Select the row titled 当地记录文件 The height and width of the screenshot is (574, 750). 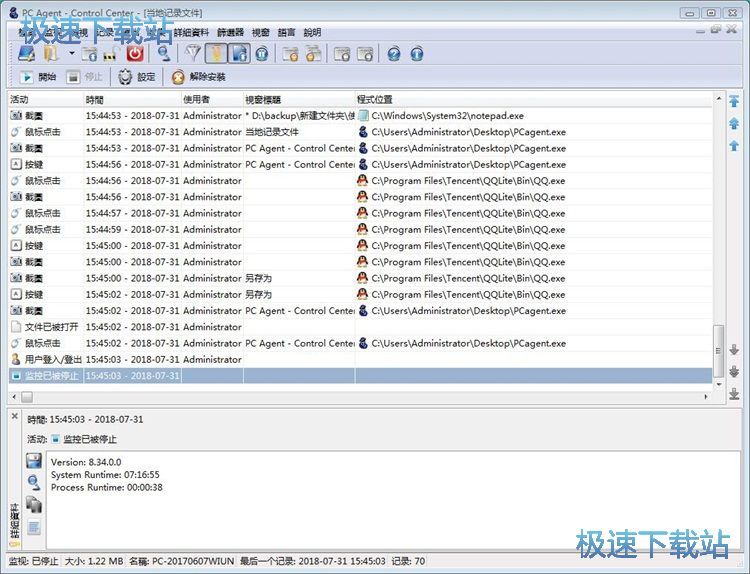(x=360, y=132)
